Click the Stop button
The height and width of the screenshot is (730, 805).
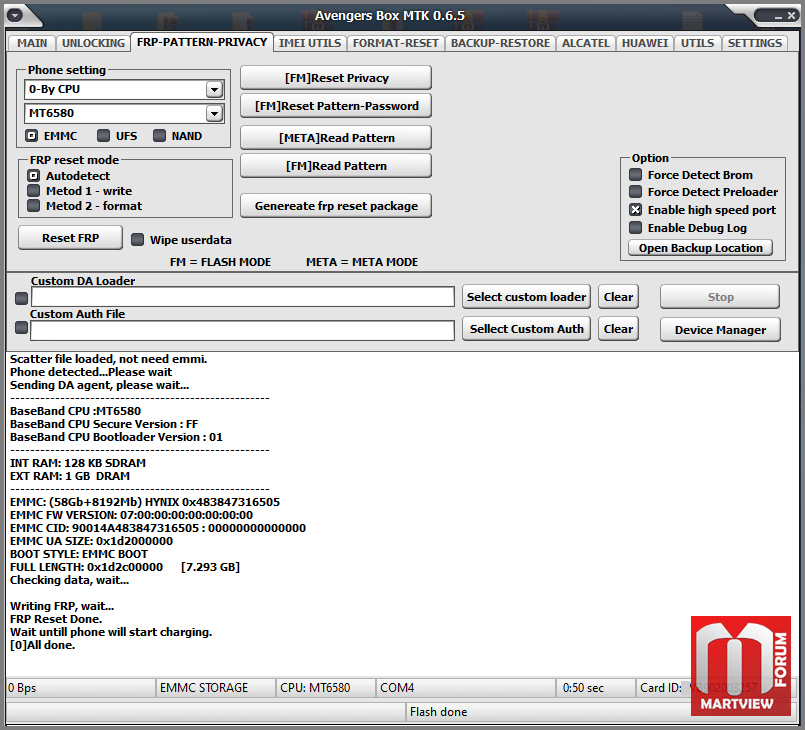[x=720, y=297]
